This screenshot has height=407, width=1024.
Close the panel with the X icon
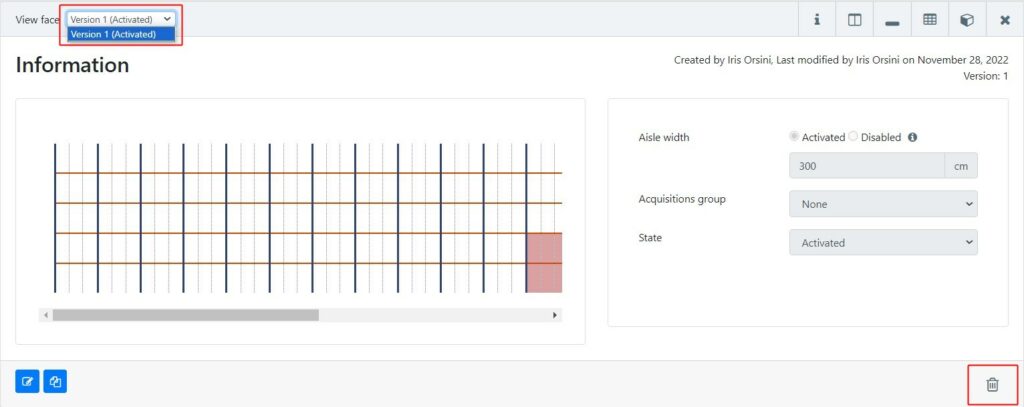(x=1005, y=19)
